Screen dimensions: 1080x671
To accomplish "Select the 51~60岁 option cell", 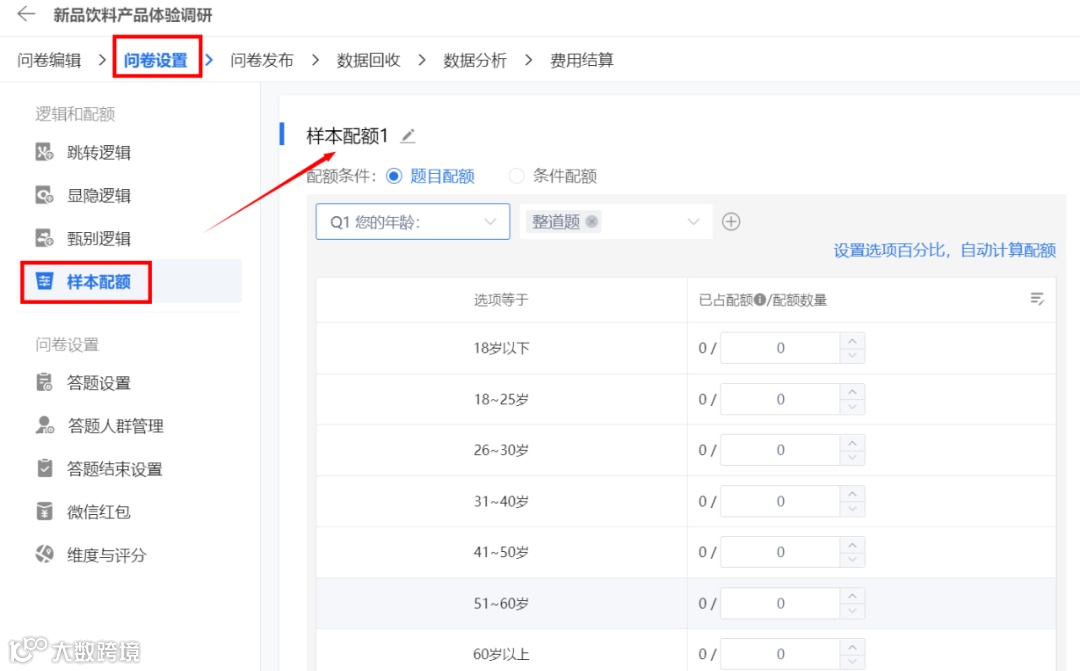I will click(501, 603).
